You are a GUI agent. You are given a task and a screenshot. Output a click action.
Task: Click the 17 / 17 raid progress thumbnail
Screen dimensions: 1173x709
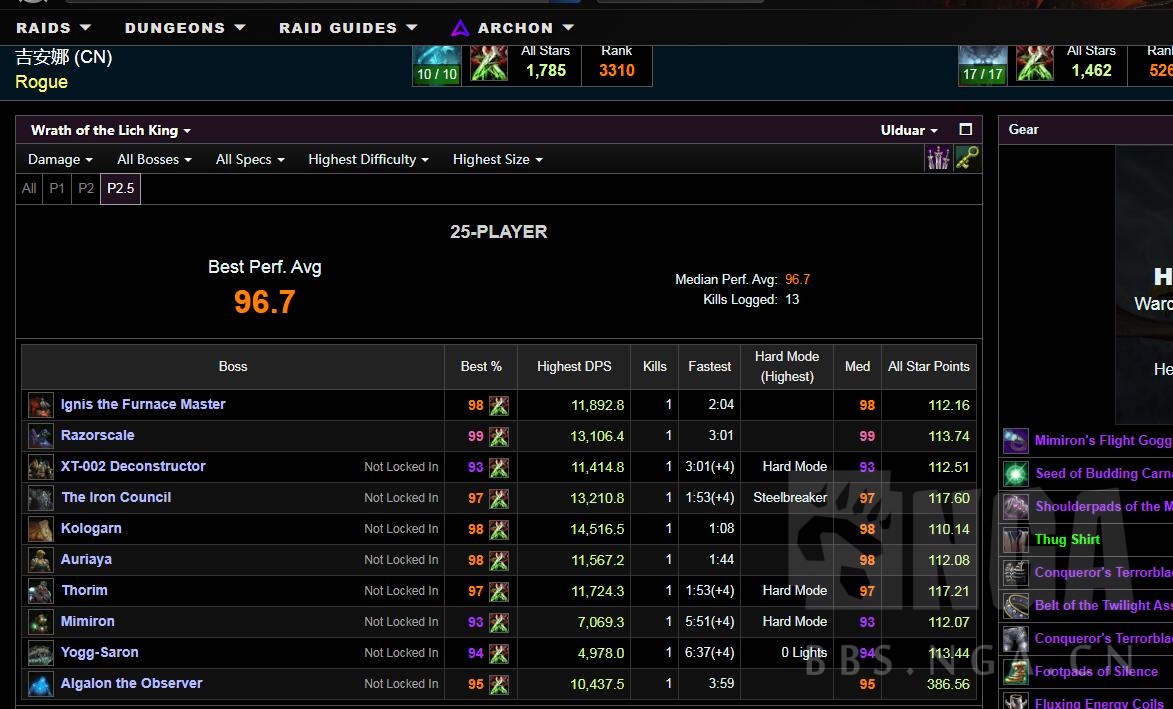[x=983, y=65]
